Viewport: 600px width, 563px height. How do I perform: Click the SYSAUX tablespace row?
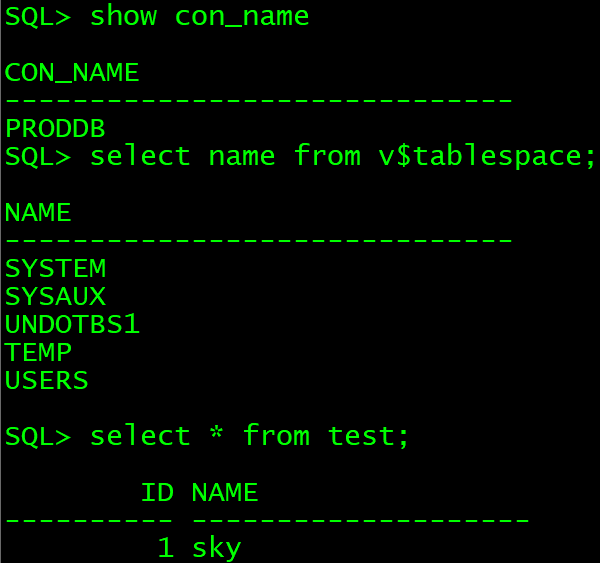[x=55, y=297]
